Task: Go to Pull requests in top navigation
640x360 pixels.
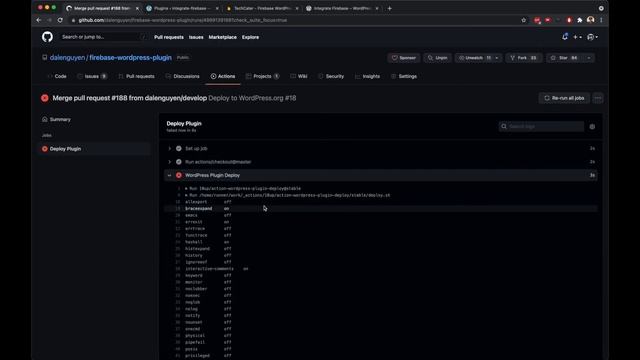Action: click(169, 37)
